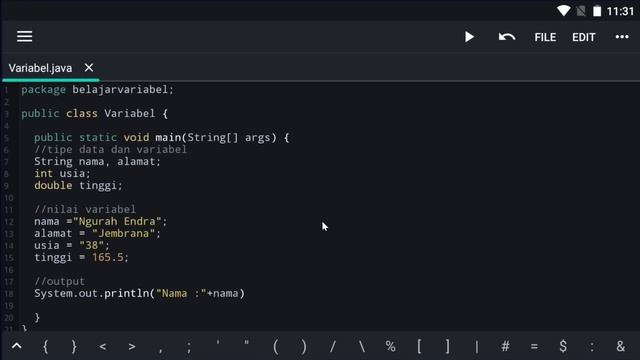Insert dollar sign symbol

[563, 347]
